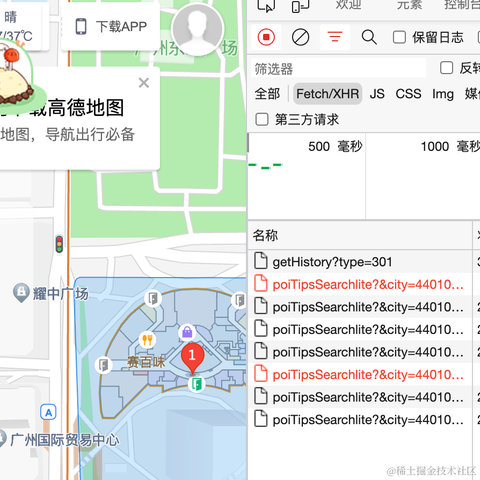Stop recording network log
Screen dimensions: 480x480
point(266,37)
